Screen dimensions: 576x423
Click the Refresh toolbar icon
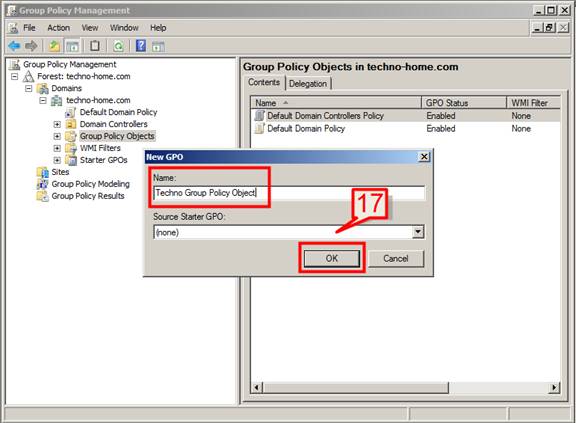coord(118,46)
